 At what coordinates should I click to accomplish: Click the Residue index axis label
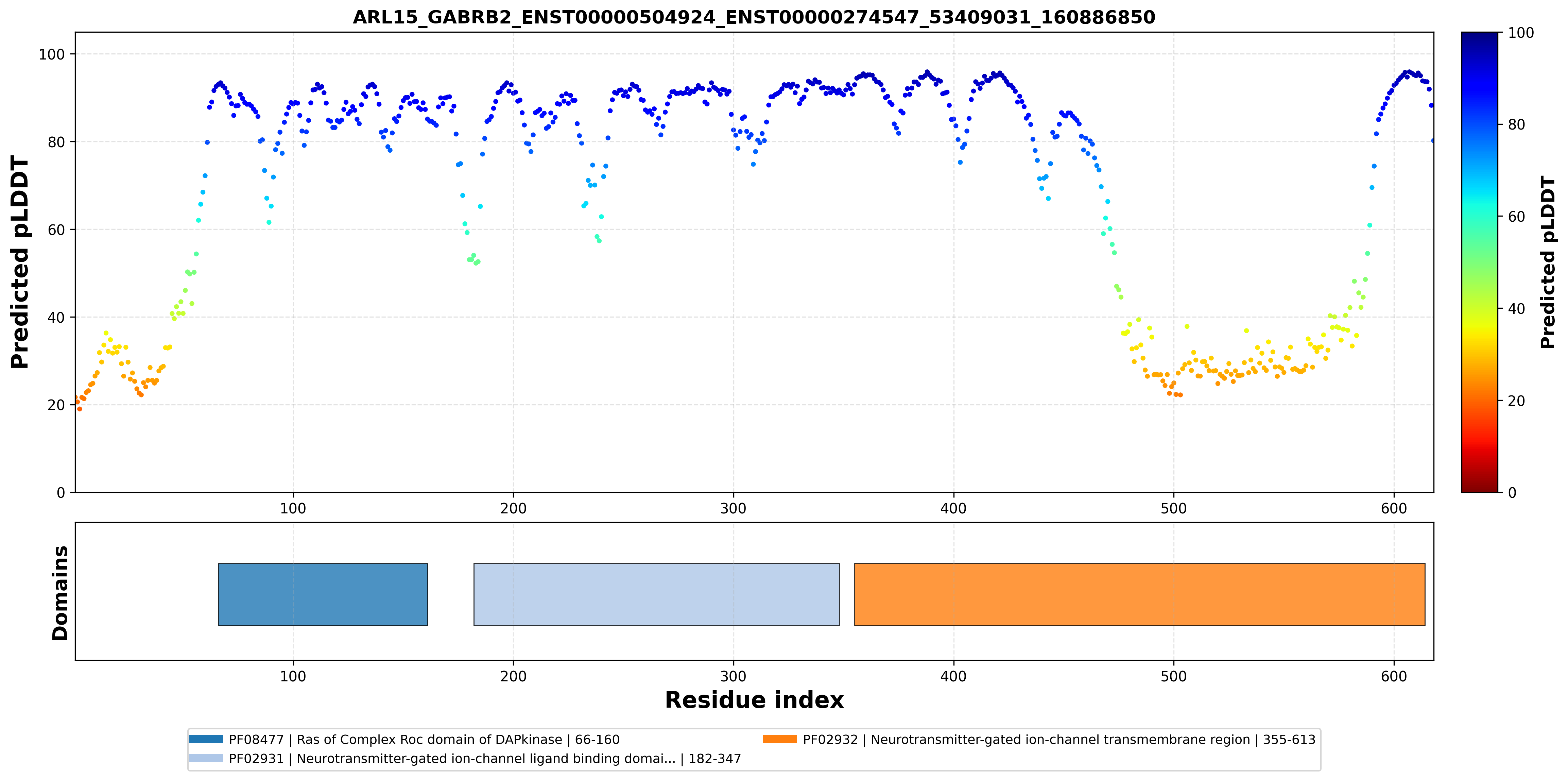(754, 700)
